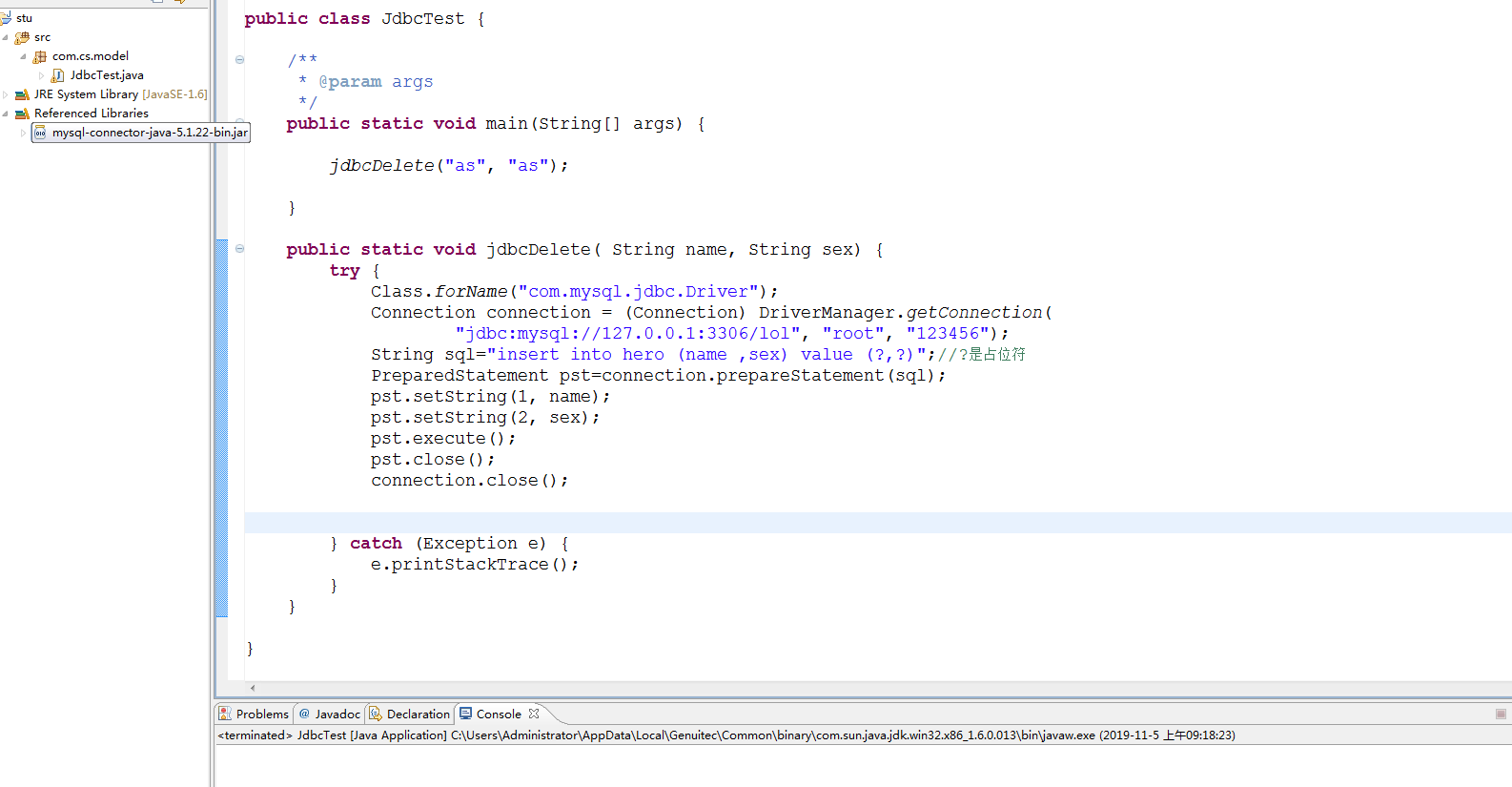The width and height of the screenshot is (1512, 787).
Task: Click 'Connection connection =' declaration line
Action: tap(711, 313)
